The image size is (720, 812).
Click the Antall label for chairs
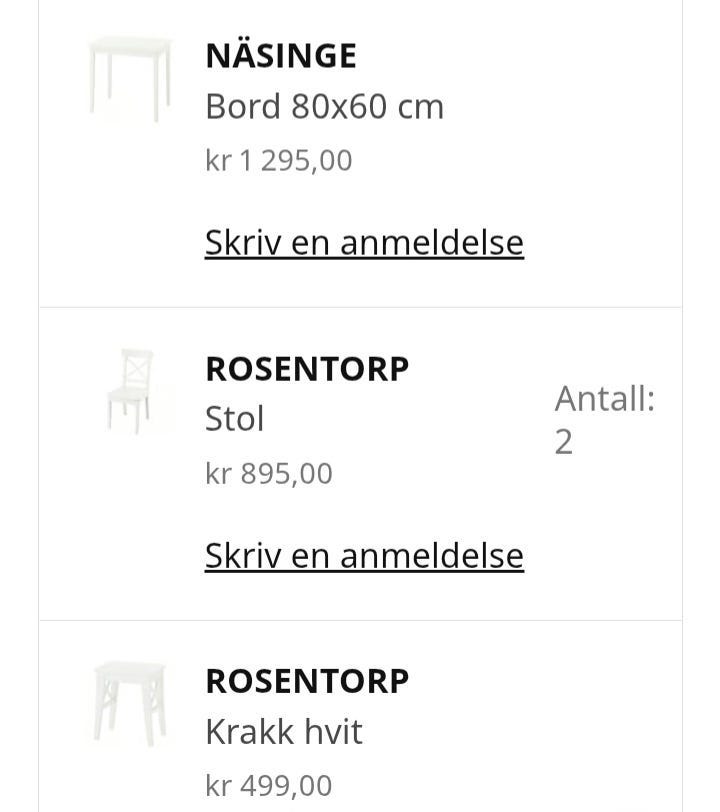(605, 399)
